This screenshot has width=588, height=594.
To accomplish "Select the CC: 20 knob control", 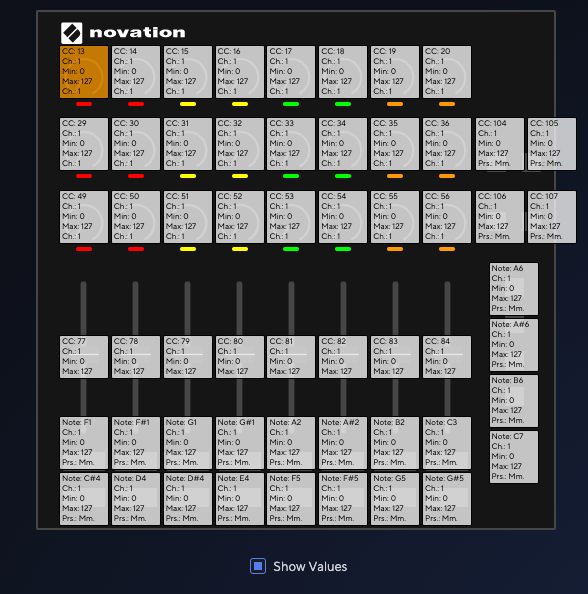I will pyautogui.click(x=447, y=72).
